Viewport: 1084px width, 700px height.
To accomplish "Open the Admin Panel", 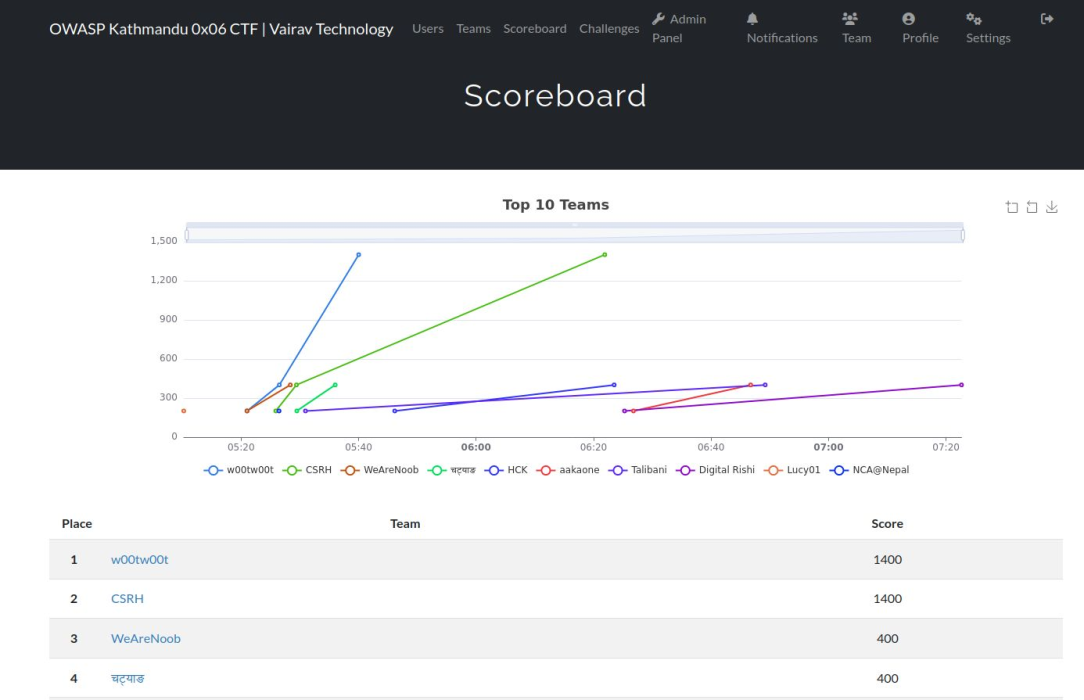I will point(680,28).
